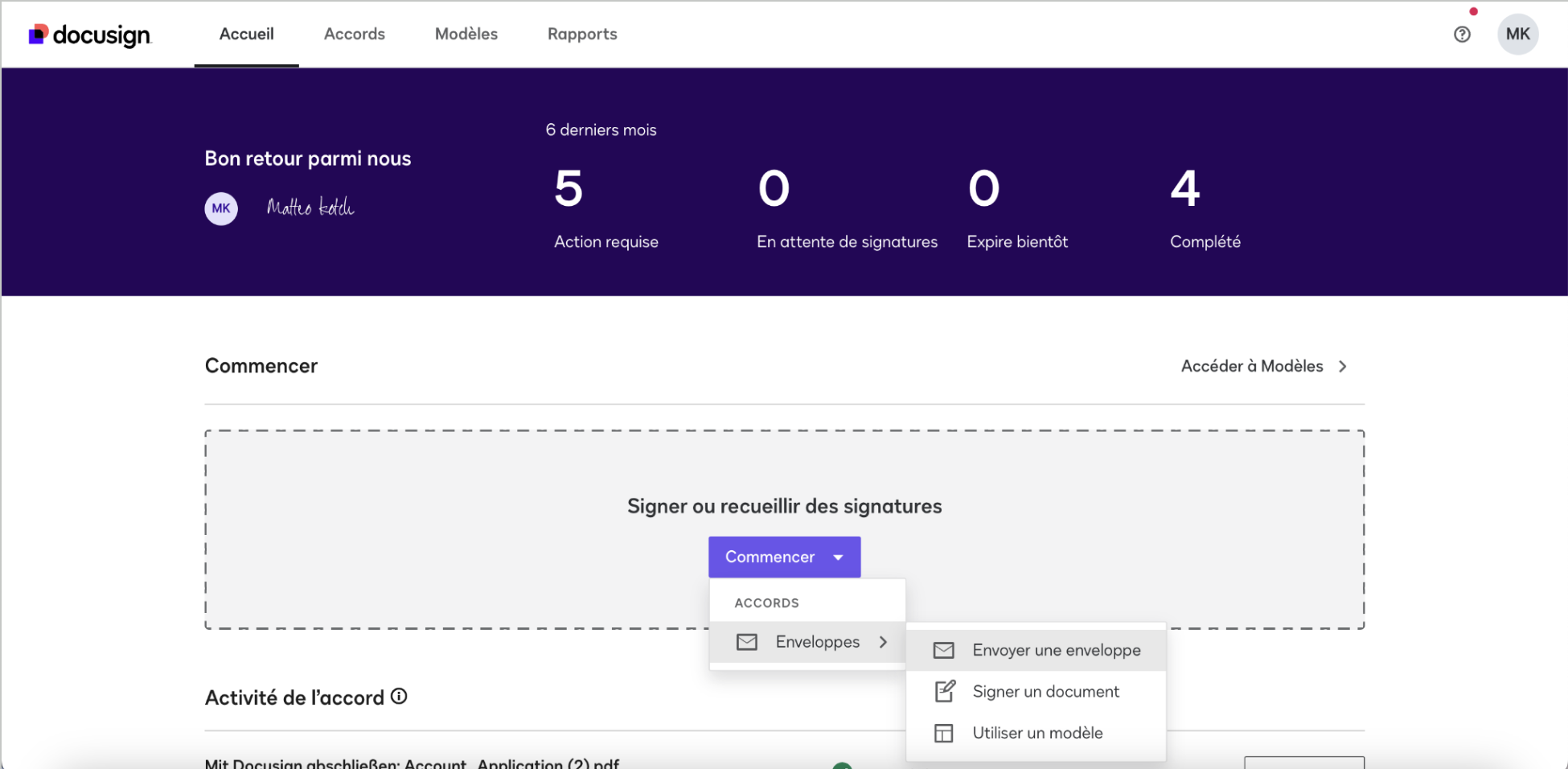
Task: Click the Signer ou recueillir des signatures heading
Action: (784, 506)
